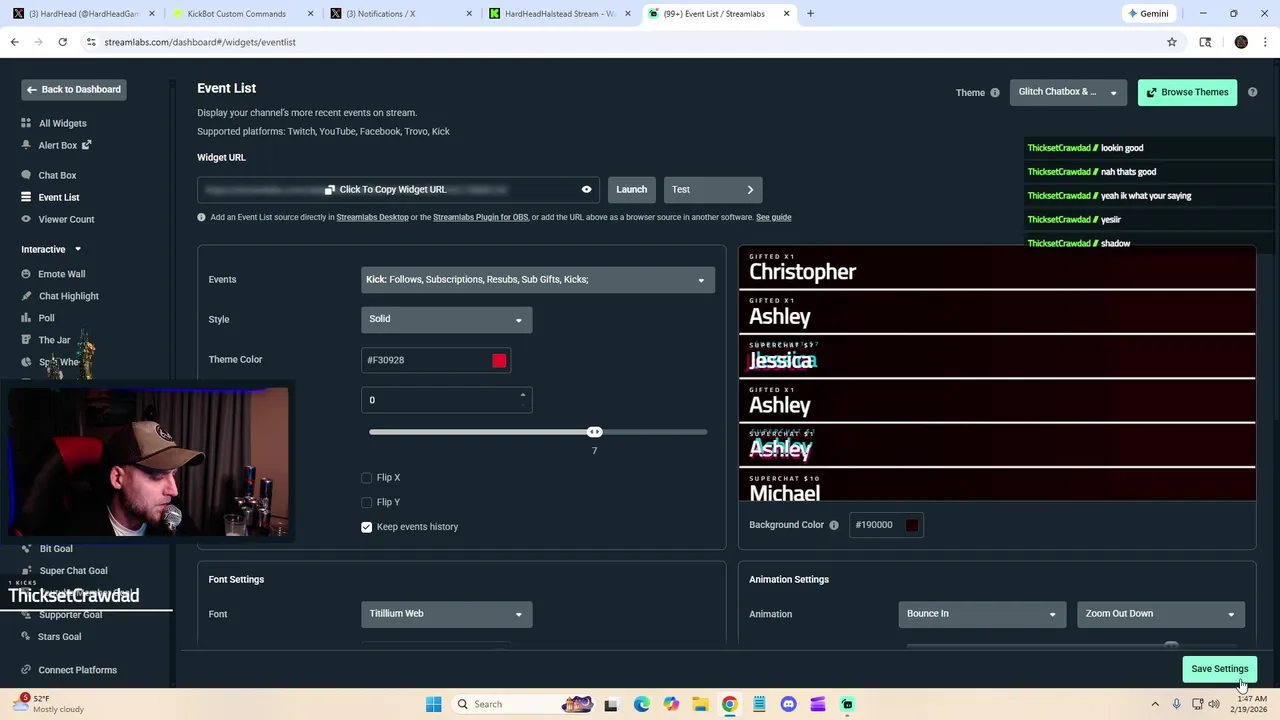Open Discord from the taskbar
The width and height of the screenshot is (1280, 720).
click(x=788, y=704)
